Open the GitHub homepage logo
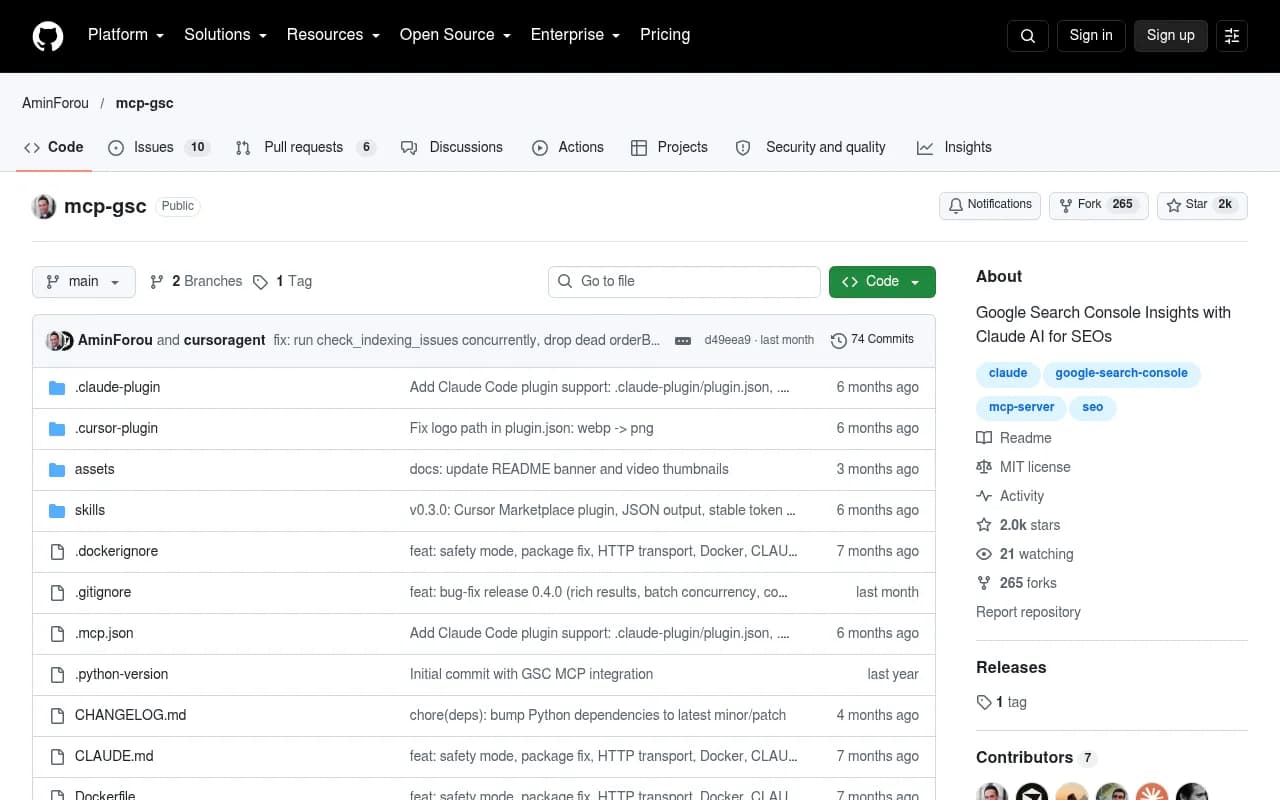The image size is (1280, 800). (48, 36)
